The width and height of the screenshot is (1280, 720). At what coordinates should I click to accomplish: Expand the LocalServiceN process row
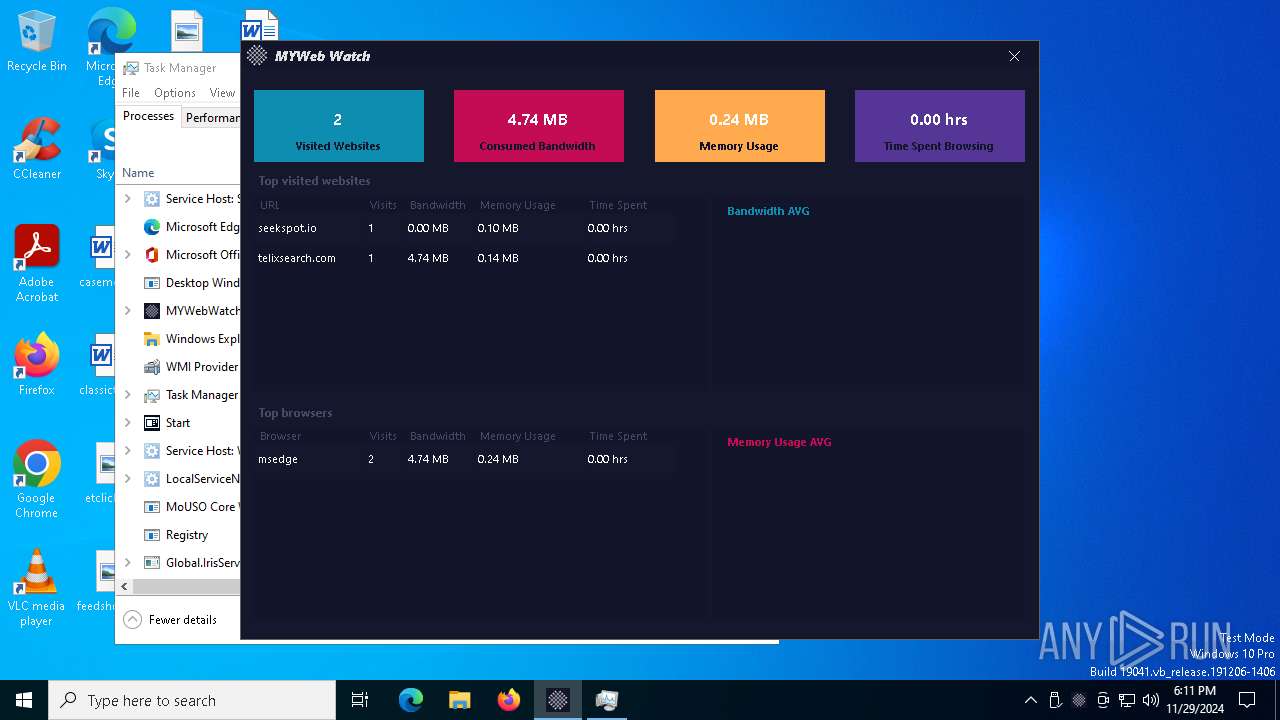127,479
